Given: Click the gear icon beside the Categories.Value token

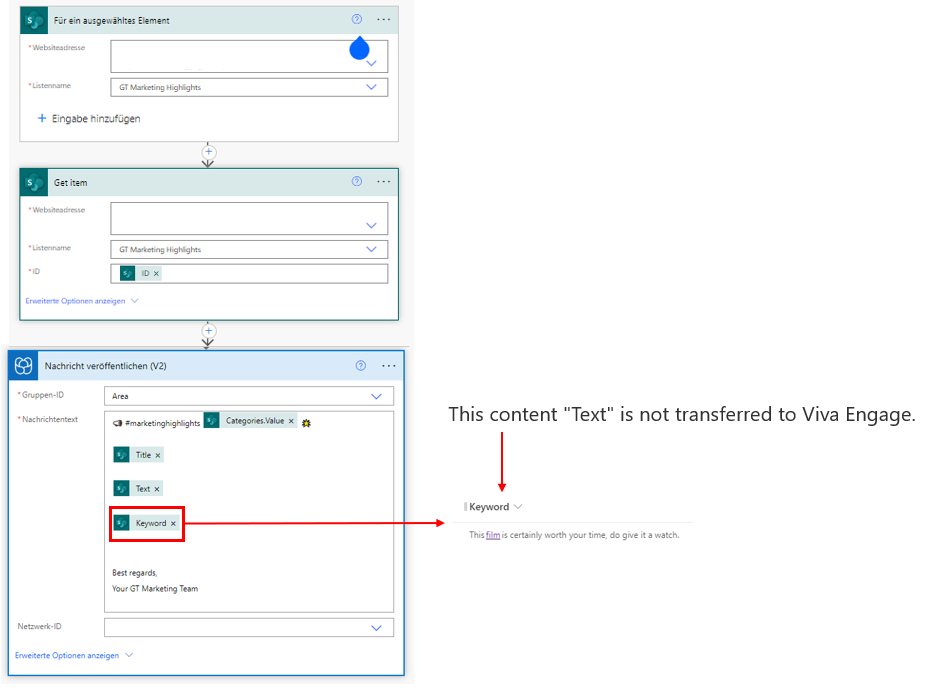Looking at the screenshot, I should tap(305, 421).
